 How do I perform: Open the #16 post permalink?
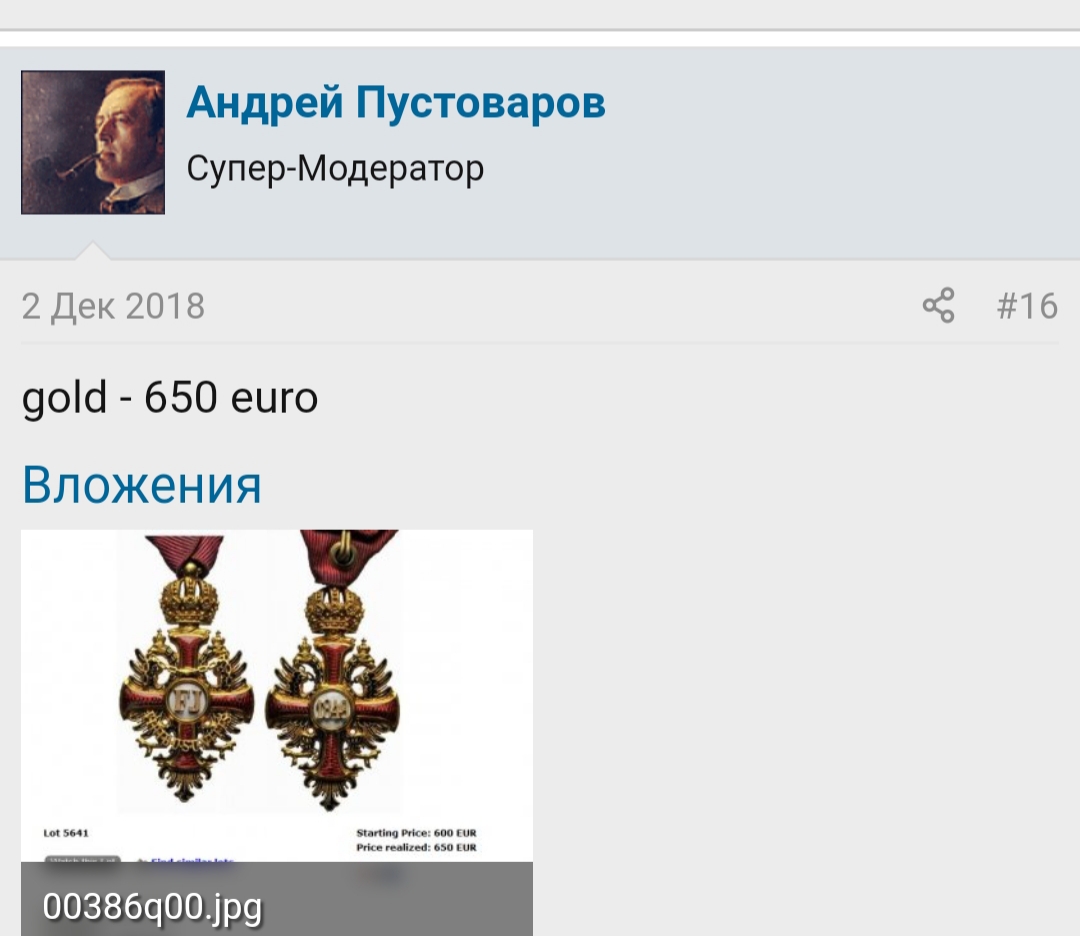click(1027, 305)
